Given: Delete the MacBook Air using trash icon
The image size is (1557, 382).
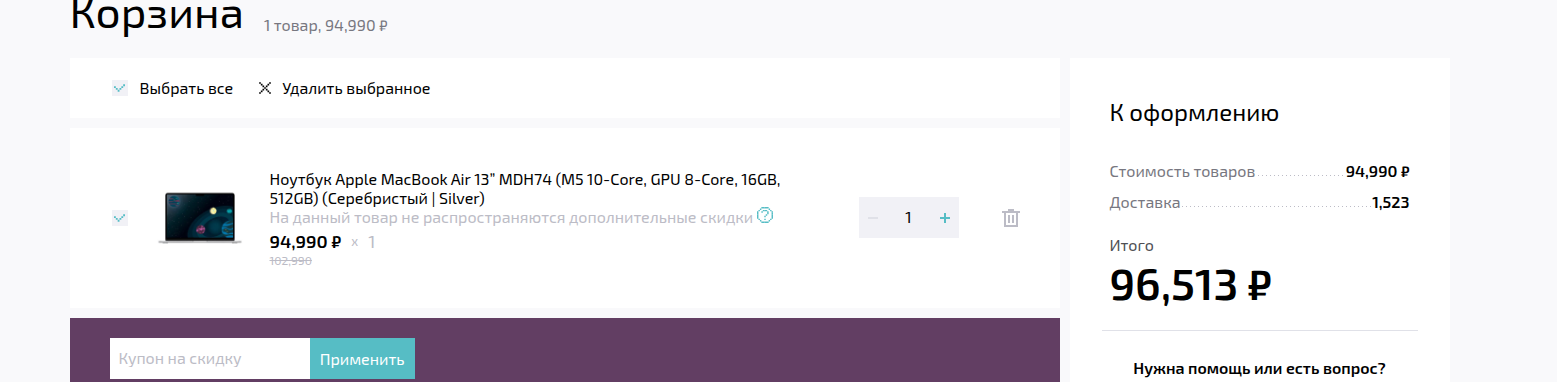Looking at the screenshot, I should click(1010, 218).
